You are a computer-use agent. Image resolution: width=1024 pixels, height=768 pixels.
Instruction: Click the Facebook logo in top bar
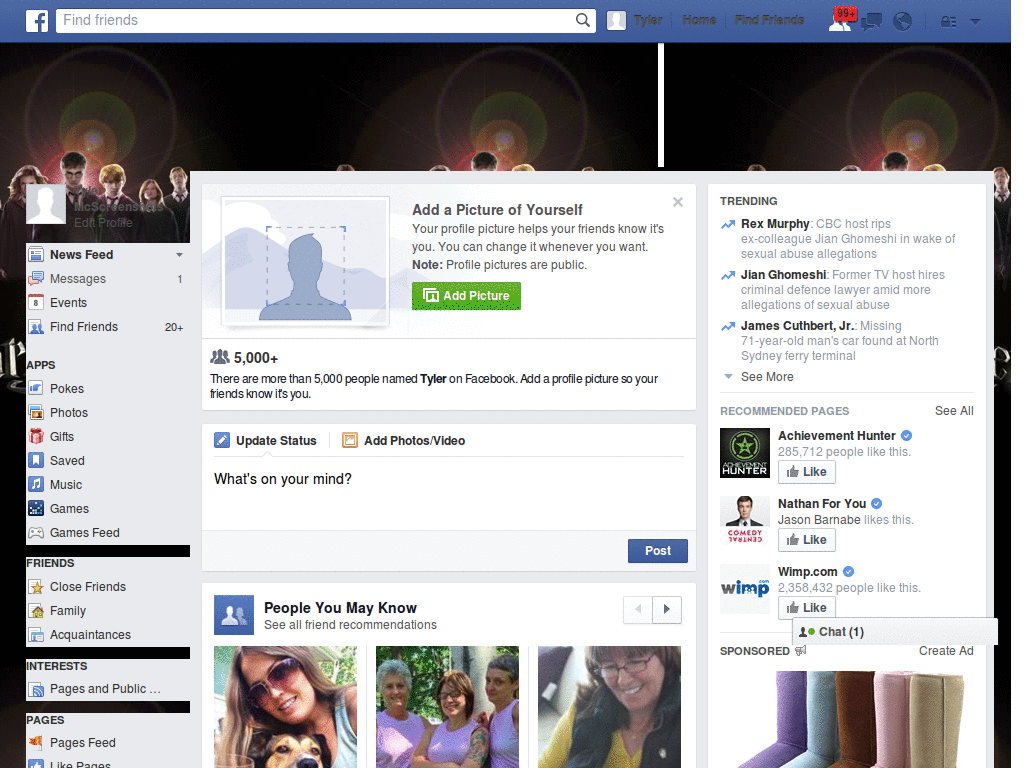point(36,20)
